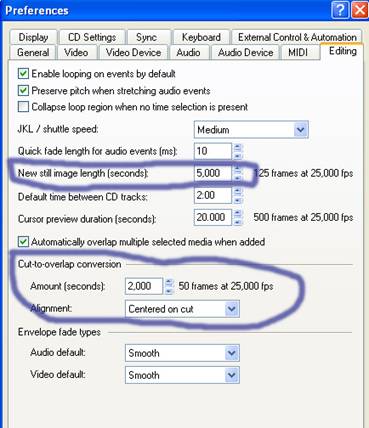Close the Preferences dialog

360,10
